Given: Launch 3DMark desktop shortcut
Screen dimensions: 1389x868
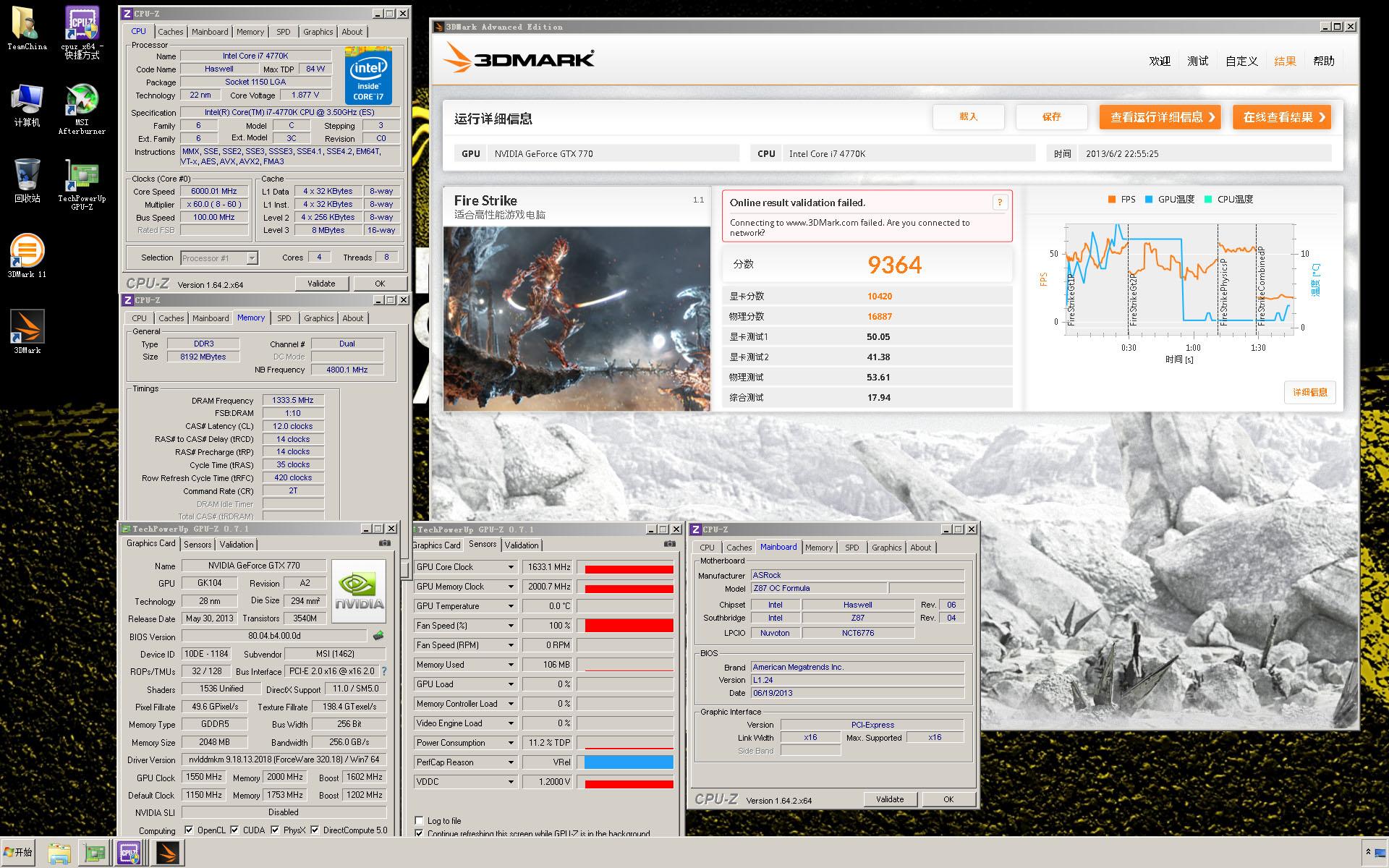Looking at the screenshot, I should tap(27, 332).
